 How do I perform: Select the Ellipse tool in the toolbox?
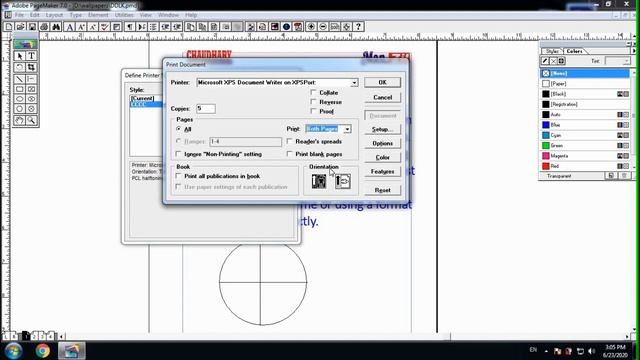coord(20,99)
